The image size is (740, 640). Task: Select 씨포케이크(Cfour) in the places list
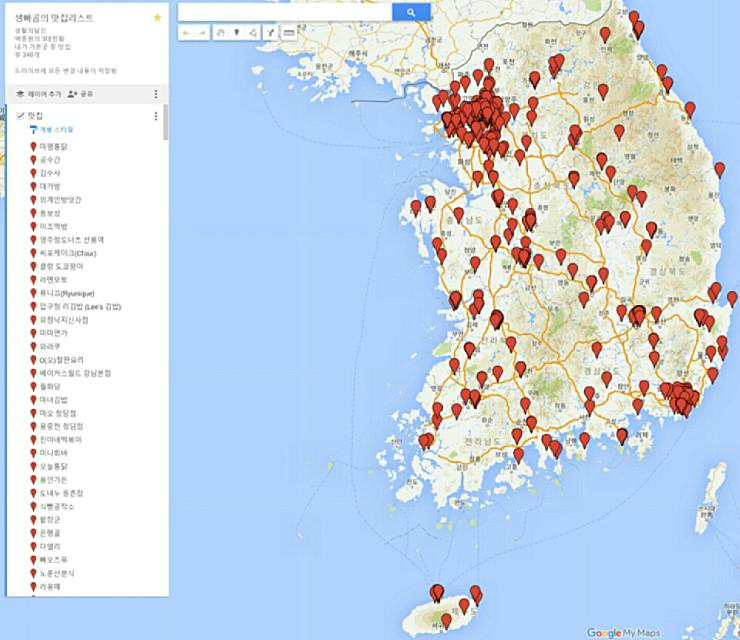pyautogui.click(x=68, y=253)
